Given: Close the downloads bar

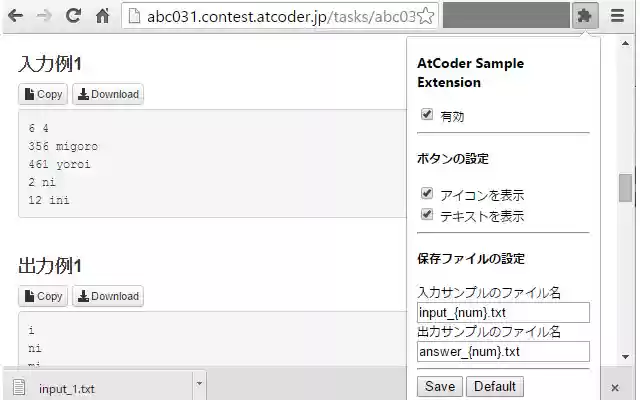Looking at the screenshot, I should tap(615, 387).
